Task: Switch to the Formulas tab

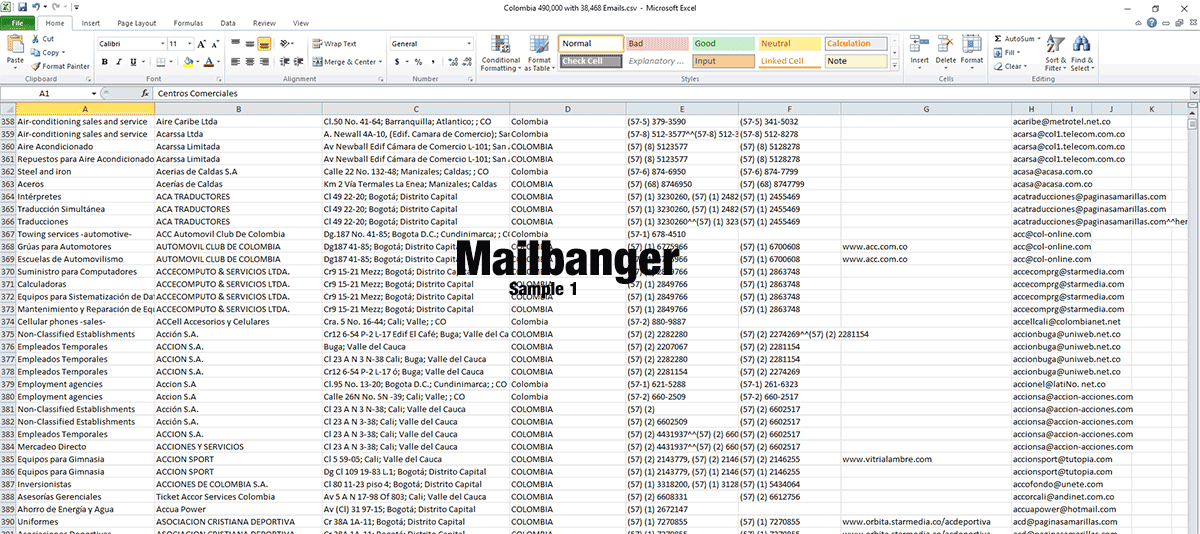Action: pos(188,22)
